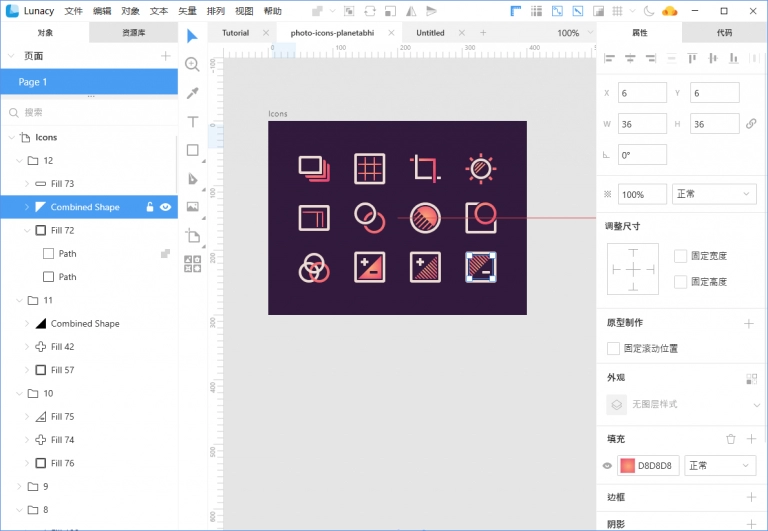Screen dimensions: 768x531
Task: Hide selected Combined Shape layer via eye
Action: (x=166, y=207)
